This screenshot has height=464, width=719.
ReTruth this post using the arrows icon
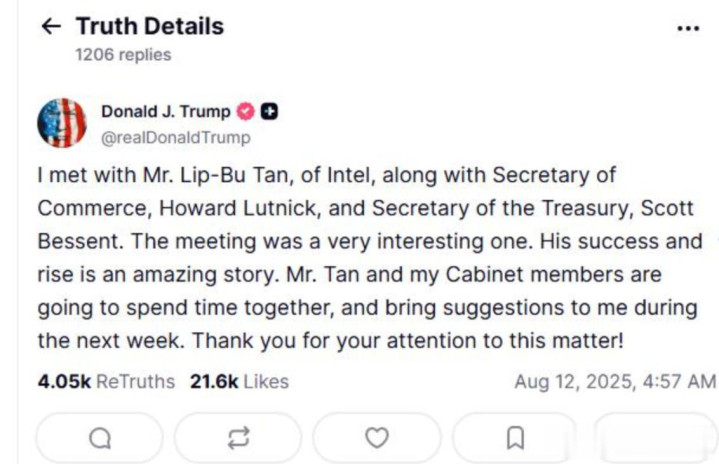pos(237,437)
